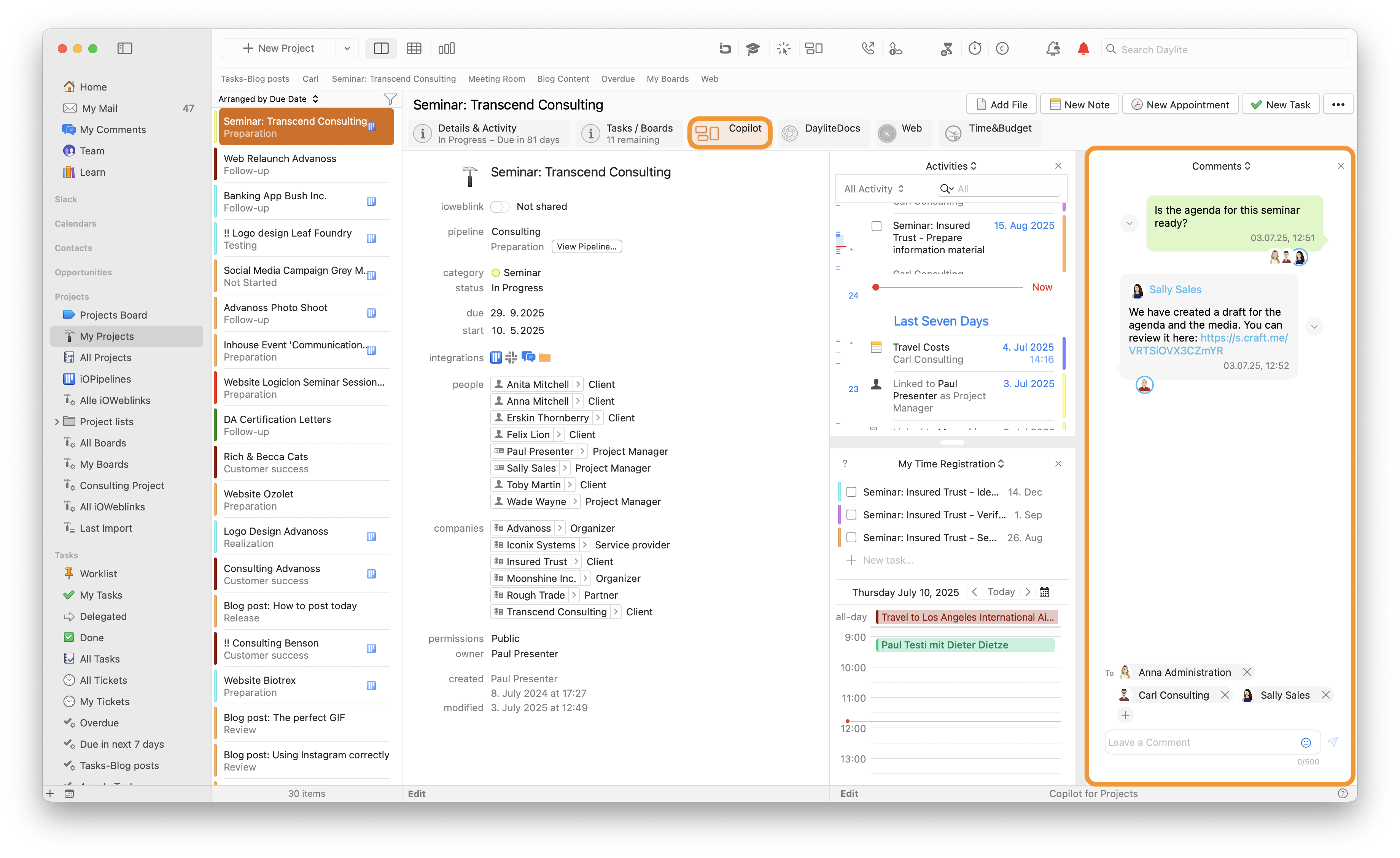The width and height of the screenshot is (1400, 858).
Task: Open the Anita Mitchell person chevron
Action: pos(578,384)
